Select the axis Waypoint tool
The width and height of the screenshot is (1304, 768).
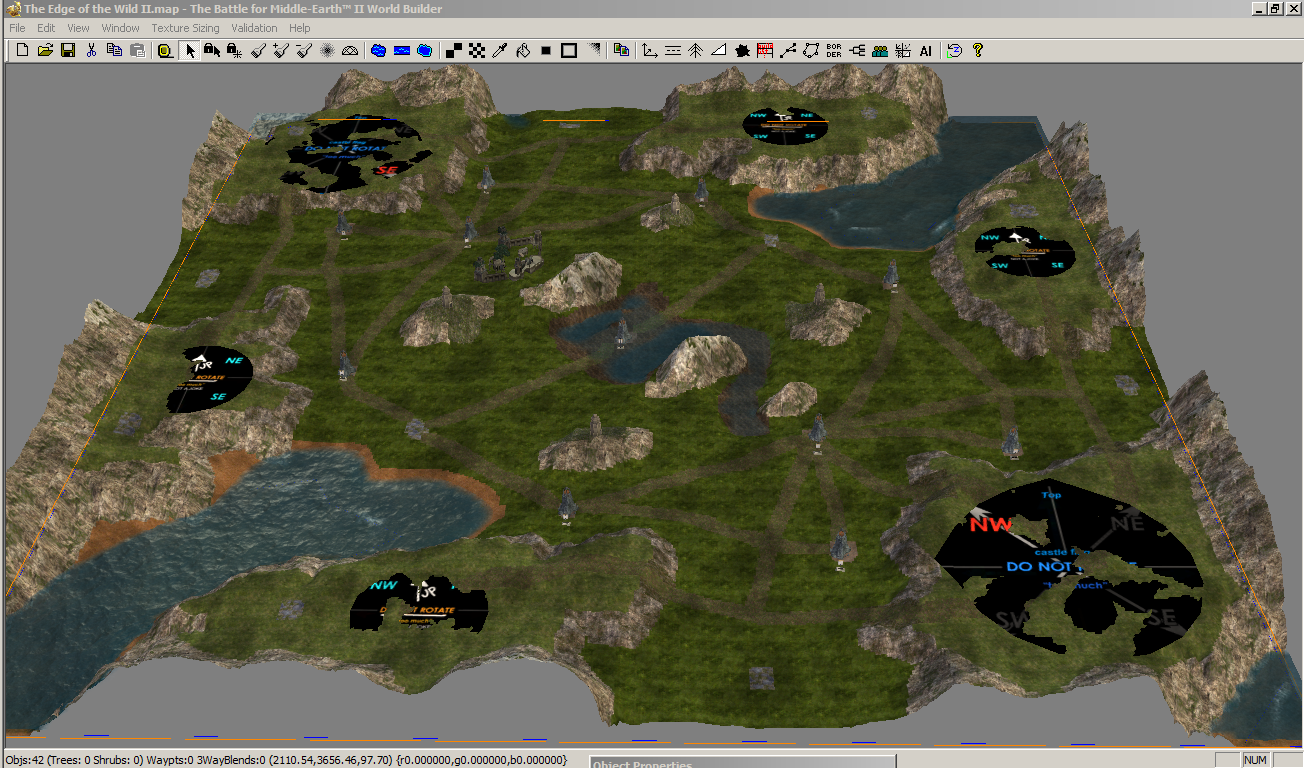pyautogui.click(x=650, y=50)
